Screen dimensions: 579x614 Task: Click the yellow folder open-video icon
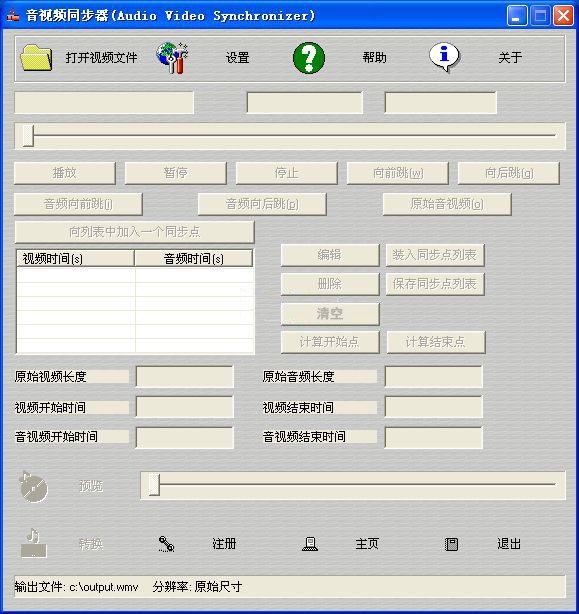pos(36,58)
